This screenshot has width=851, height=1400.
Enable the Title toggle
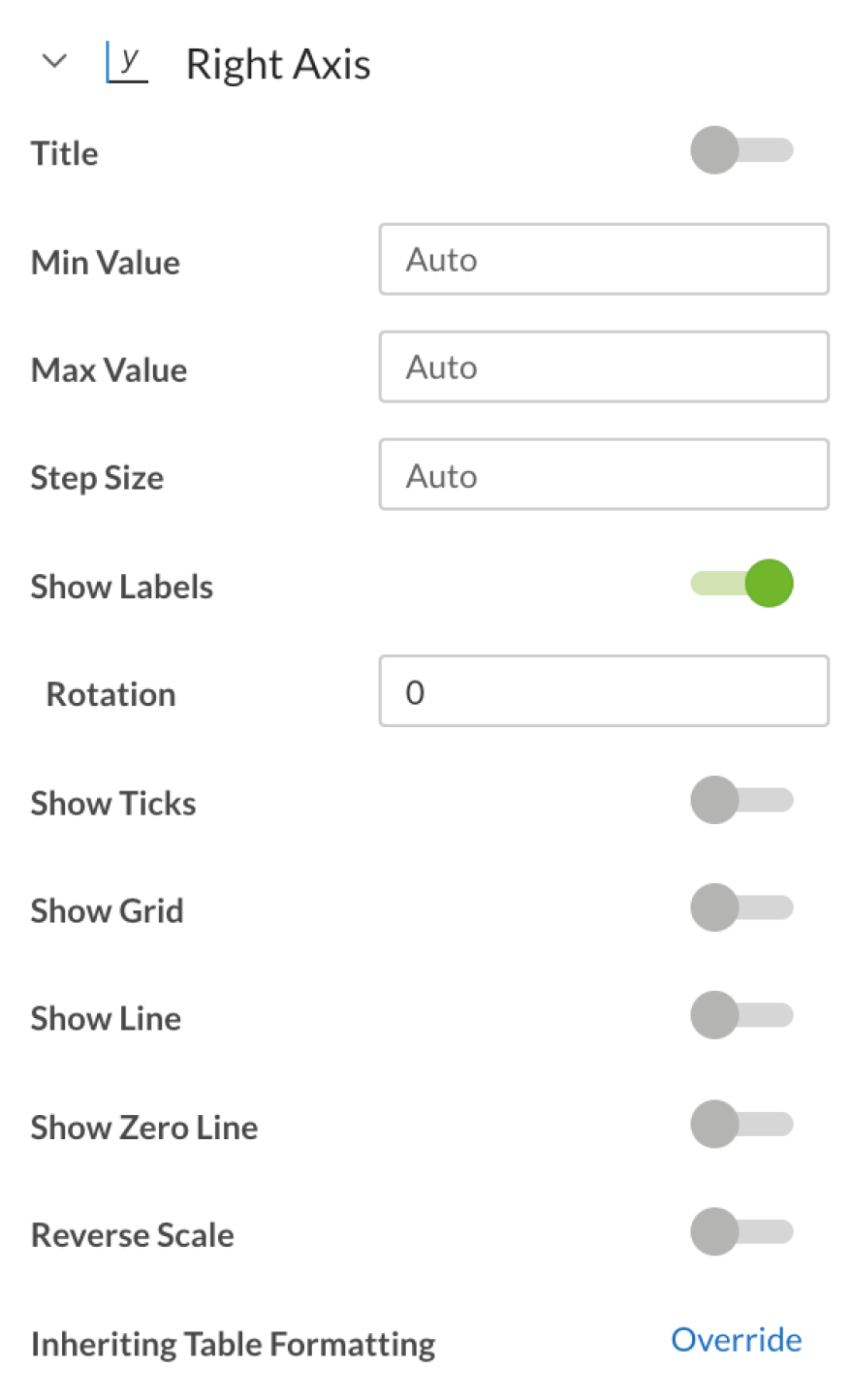(741, 150)
